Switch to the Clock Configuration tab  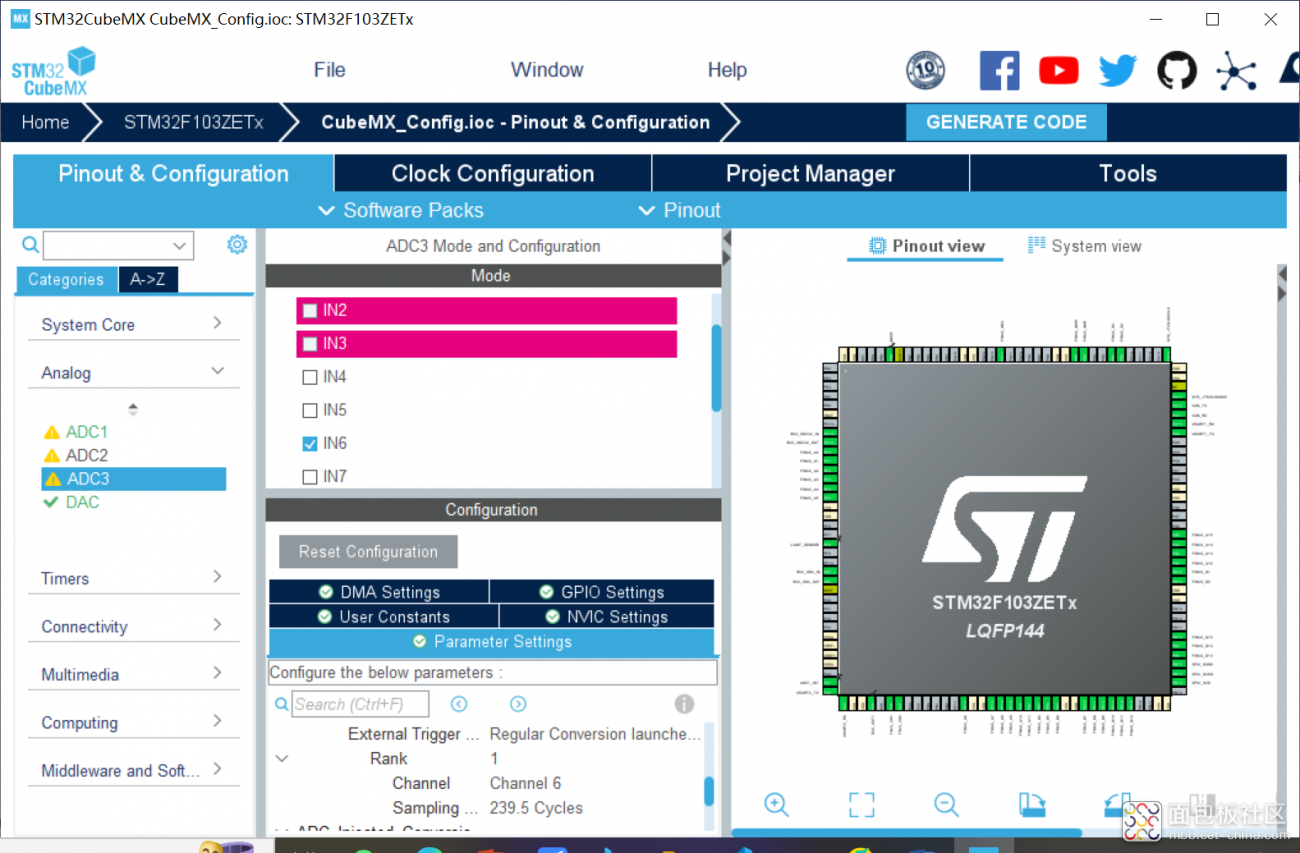(493, 173)
